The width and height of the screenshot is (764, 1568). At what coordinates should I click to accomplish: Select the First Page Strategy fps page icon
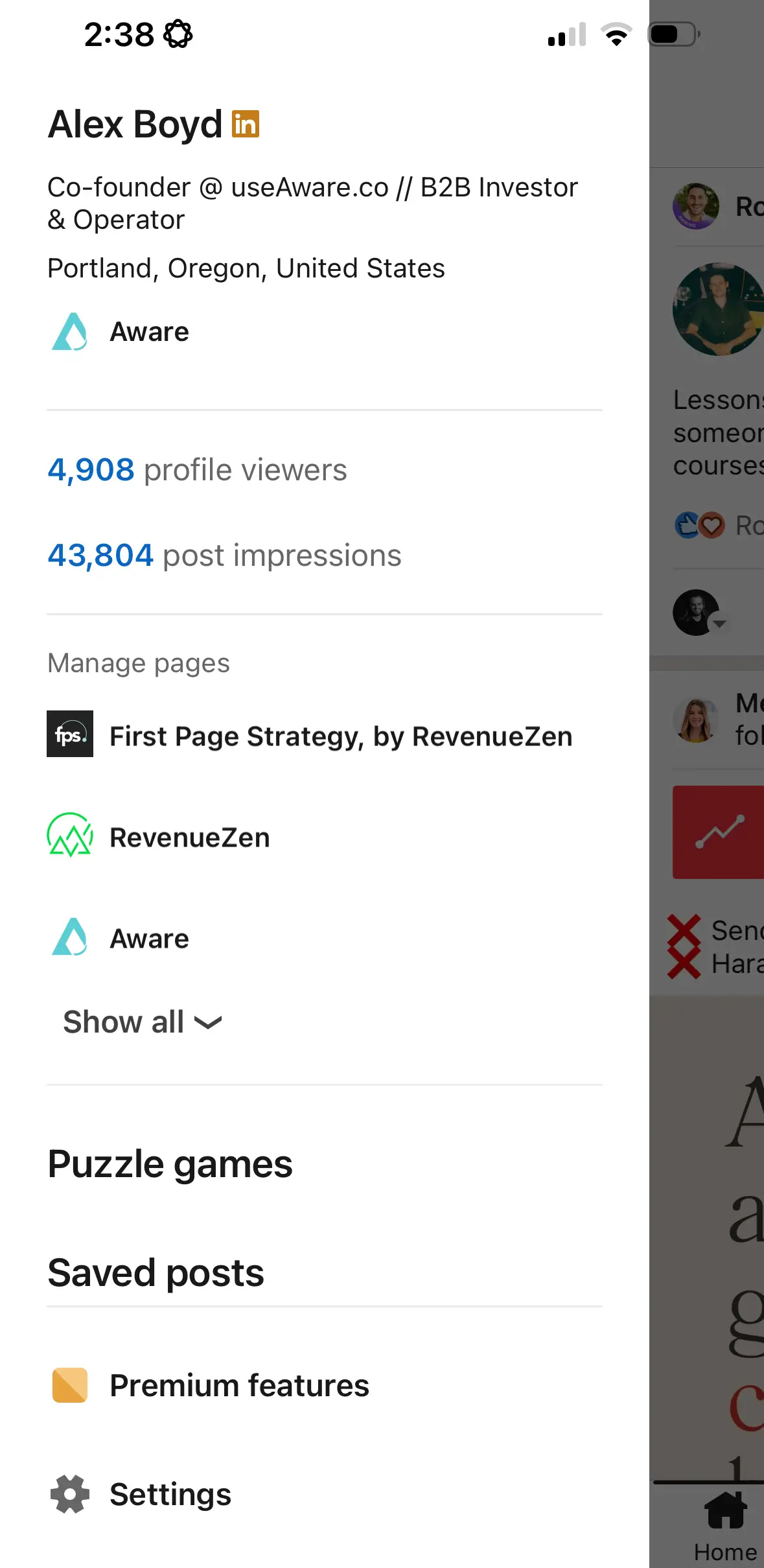(x=70, y=734)
